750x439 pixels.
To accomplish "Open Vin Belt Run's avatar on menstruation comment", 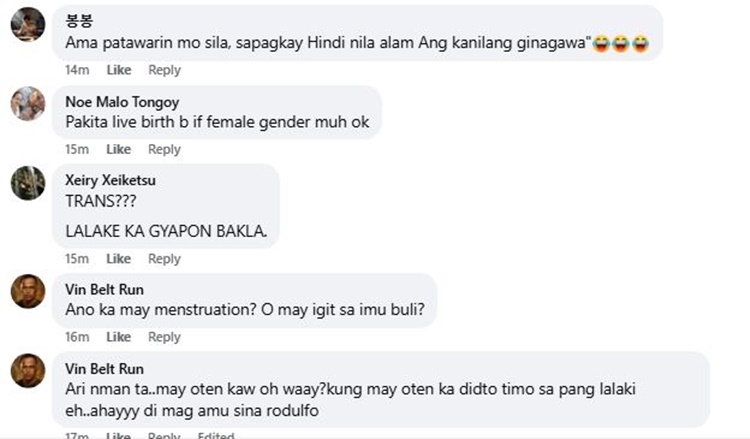I will point(28,291).
